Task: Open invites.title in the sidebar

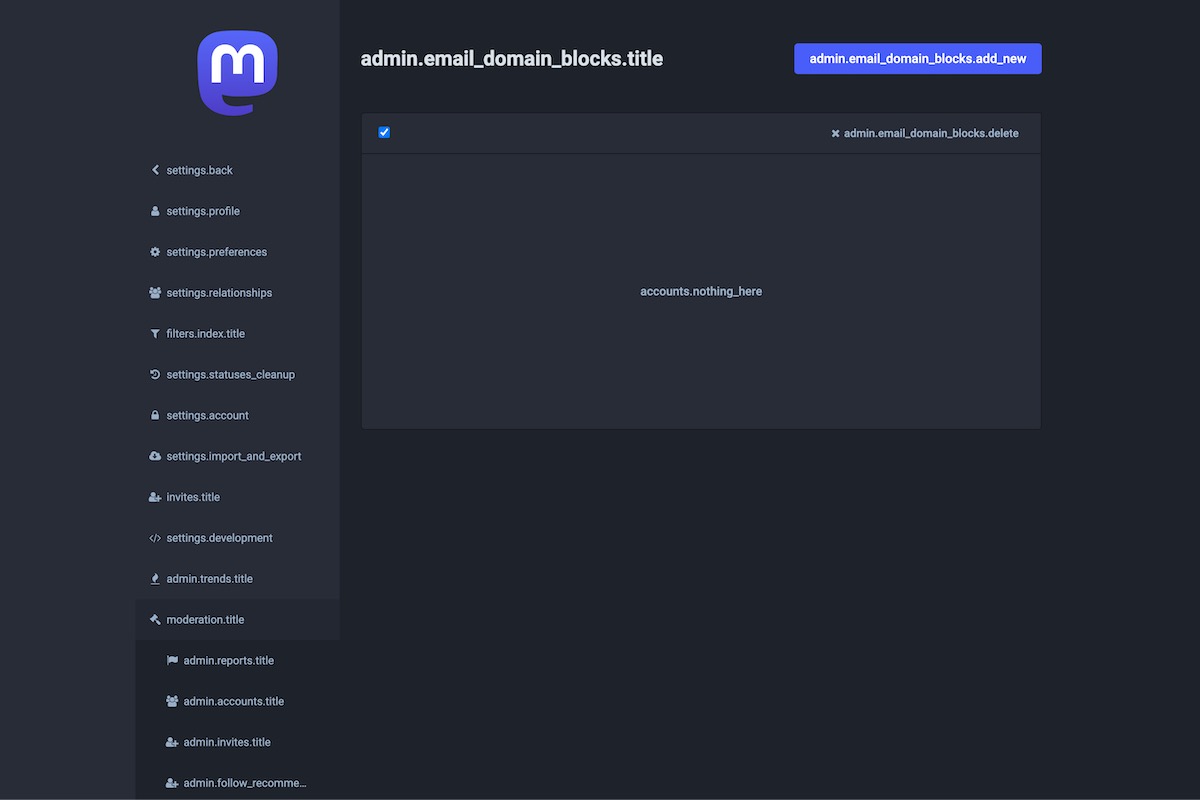Action: click(x=193, y=497)
